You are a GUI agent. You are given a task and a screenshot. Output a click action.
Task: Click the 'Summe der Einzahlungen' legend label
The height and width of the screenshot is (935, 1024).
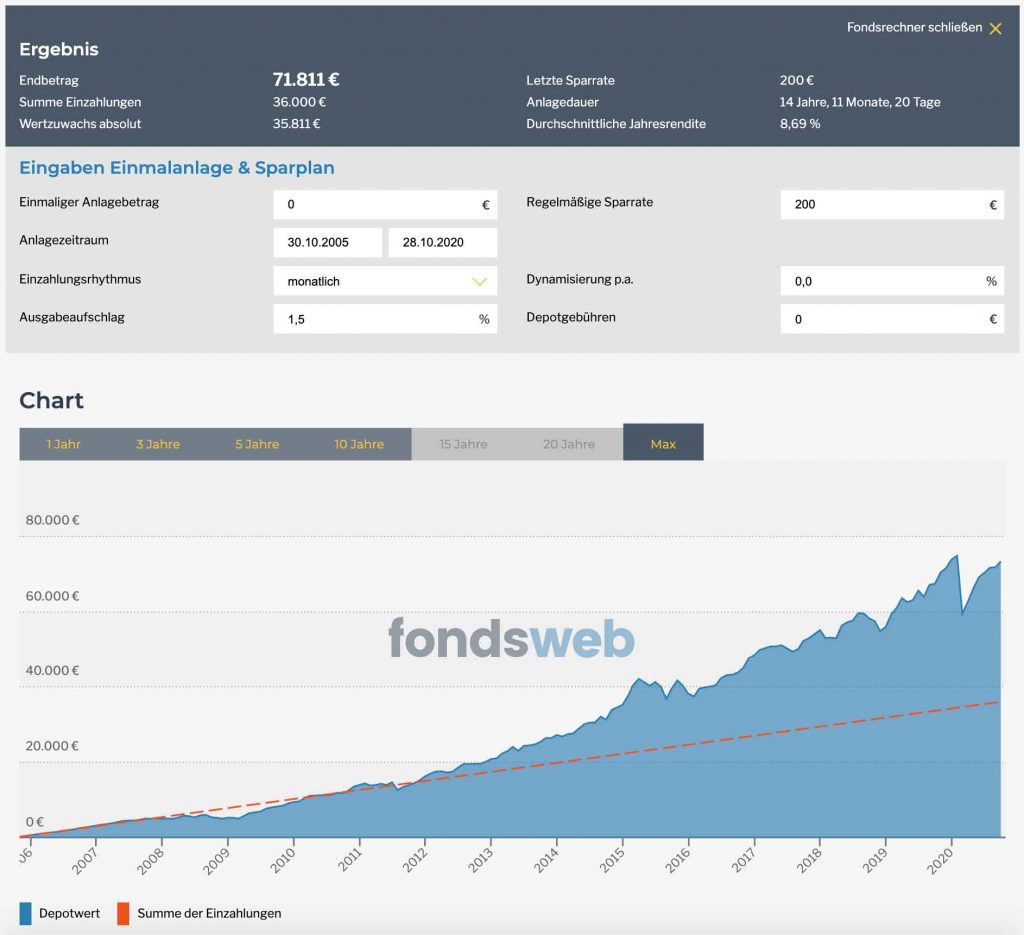pos(209,913)
